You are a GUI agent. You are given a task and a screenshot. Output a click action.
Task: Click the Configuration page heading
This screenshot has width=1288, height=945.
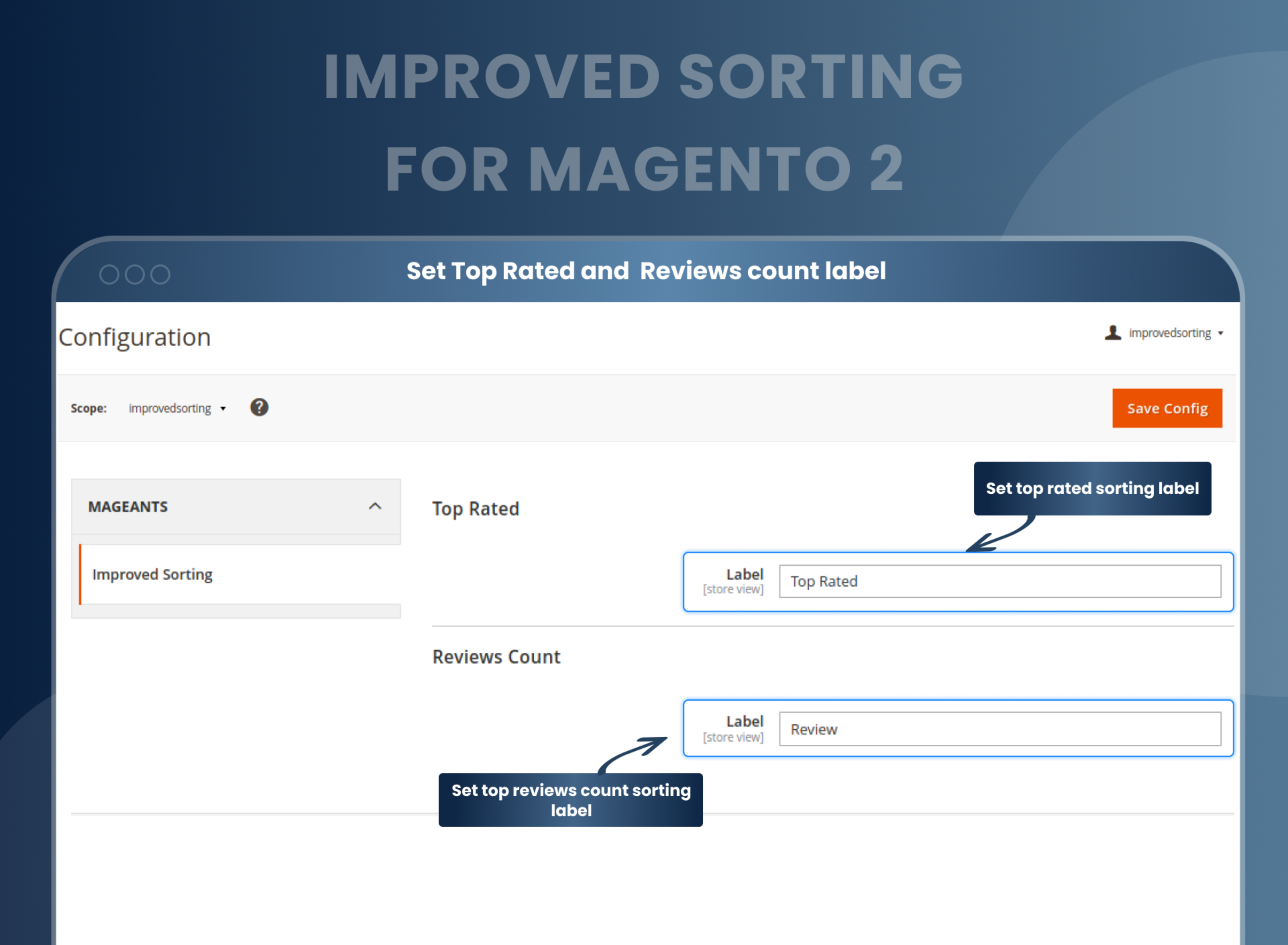134,337
